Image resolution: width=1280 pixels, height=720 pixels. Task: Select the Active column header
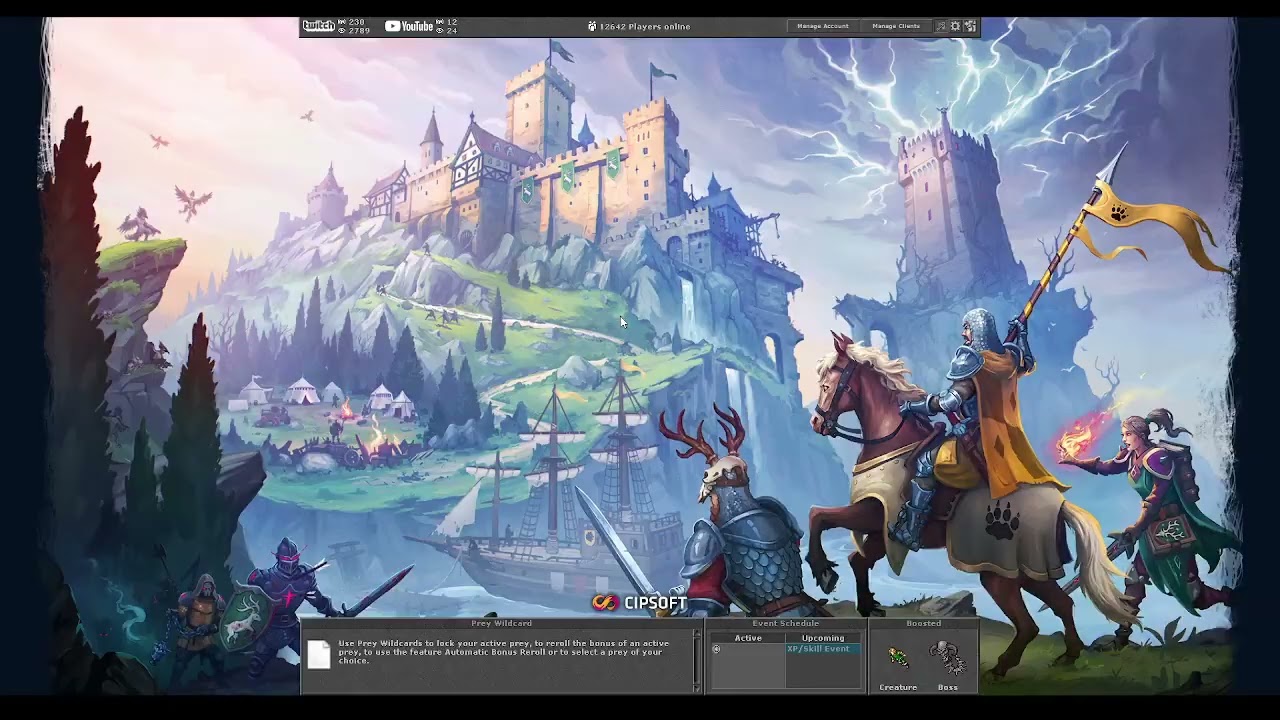point(748,638)
